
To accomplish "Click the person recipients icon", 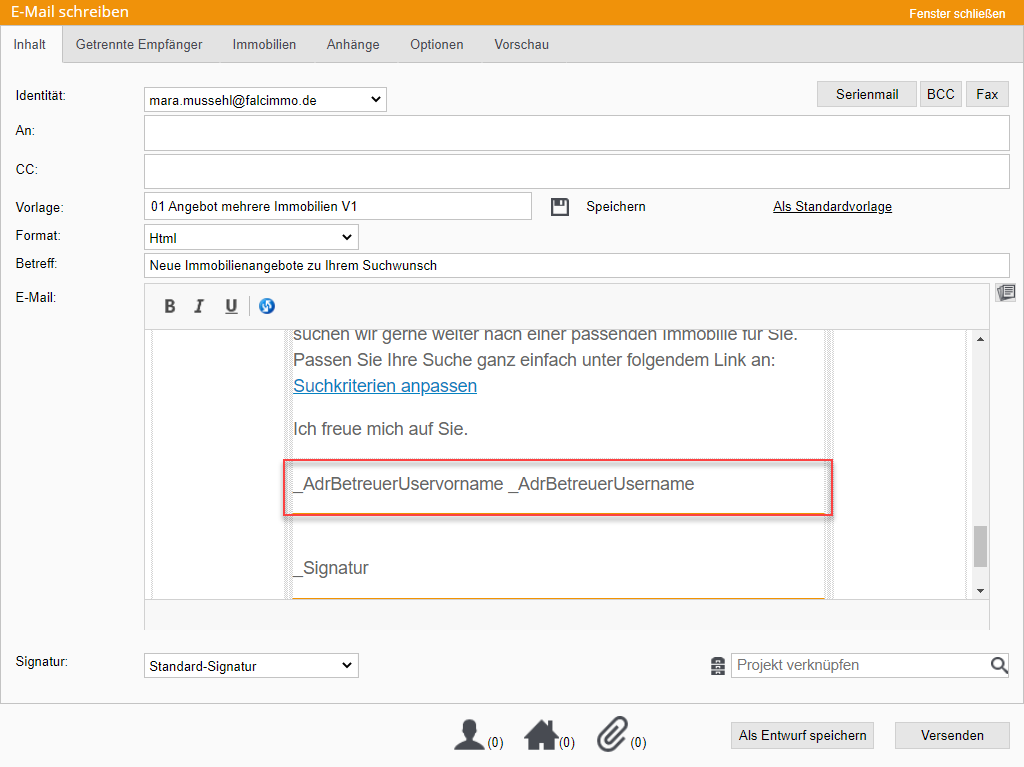I will (469, 735).
